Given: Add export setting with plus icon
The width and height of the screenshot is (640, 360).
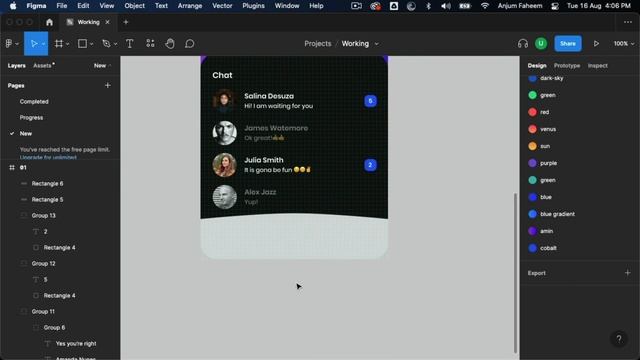Looking at the screenshot, I should pos(628,273).
